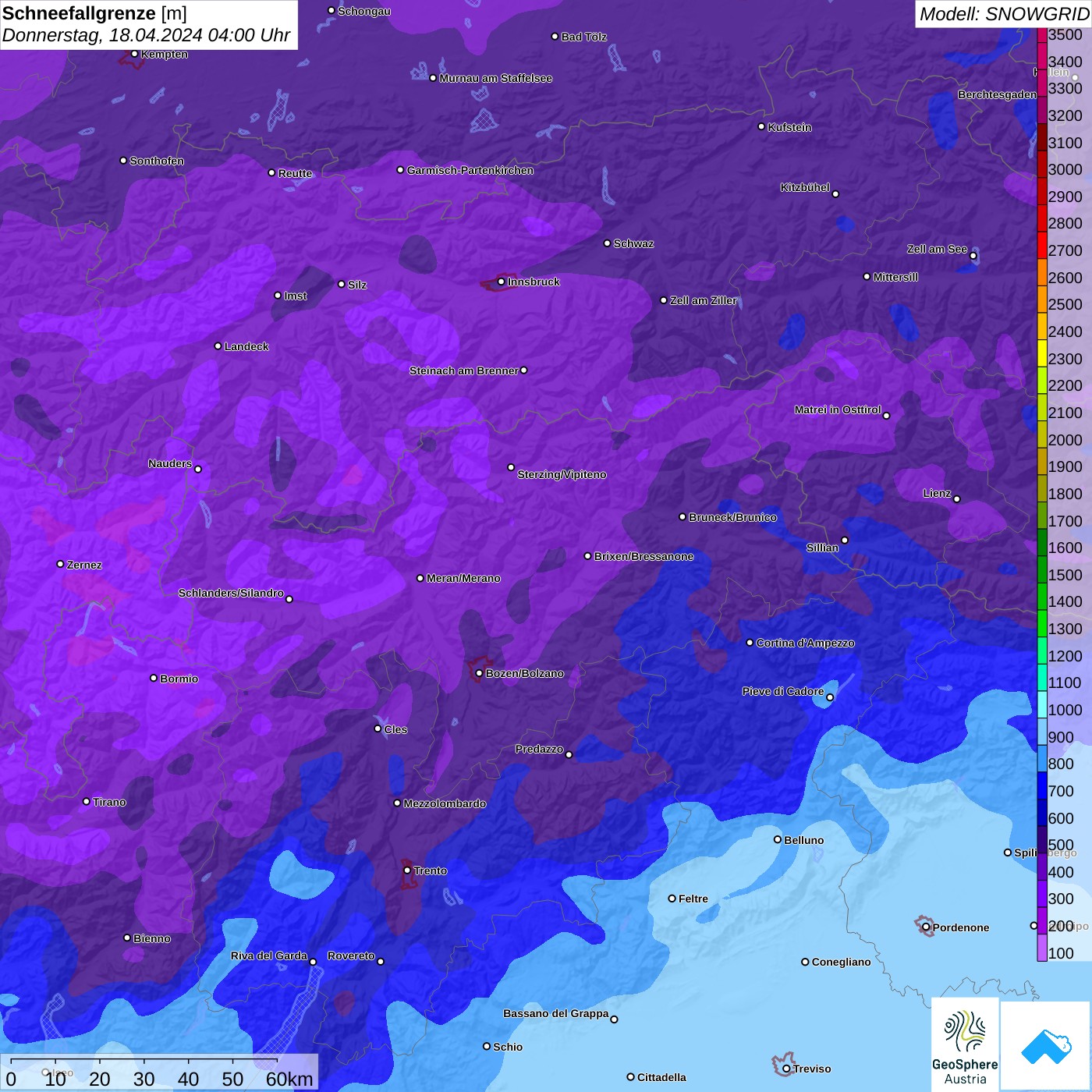Select the 100 m violet legend color

(x=1042, y=948)
